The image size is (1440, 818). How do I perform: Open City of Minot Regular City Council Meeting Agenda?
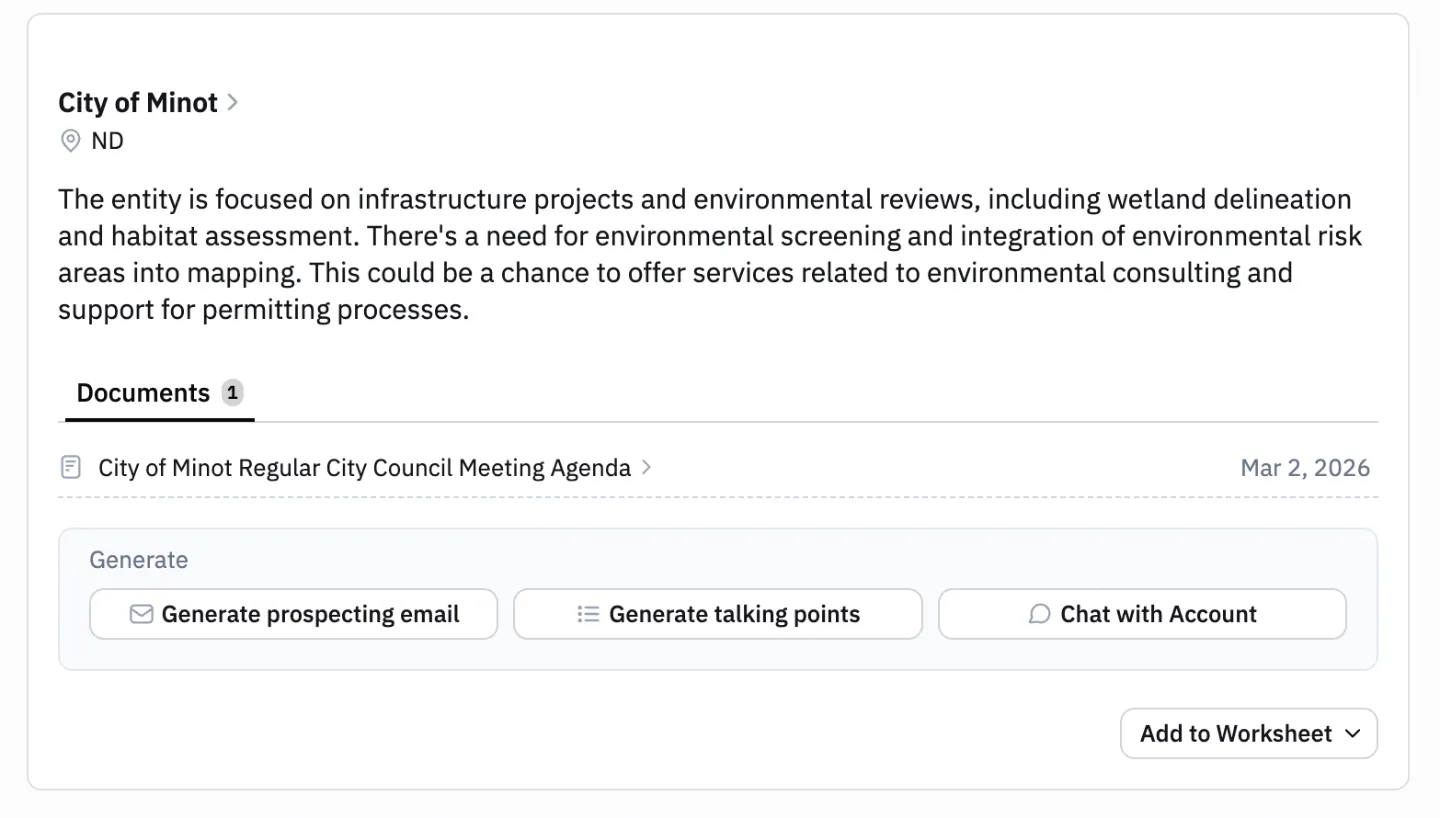(x=364, y=467)
